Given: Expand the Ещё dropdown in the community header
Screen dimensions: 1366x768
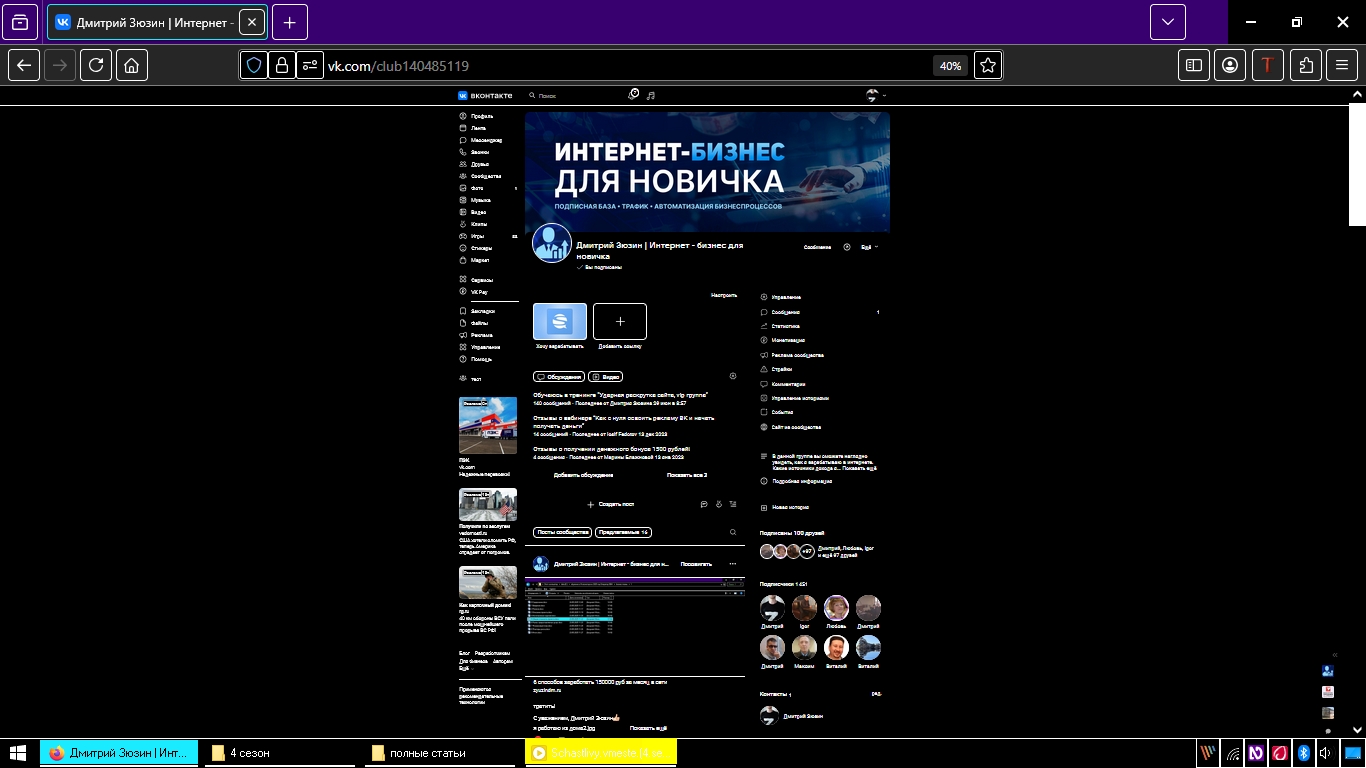Looking at the screenshot, I should click(x=869, y=247).
